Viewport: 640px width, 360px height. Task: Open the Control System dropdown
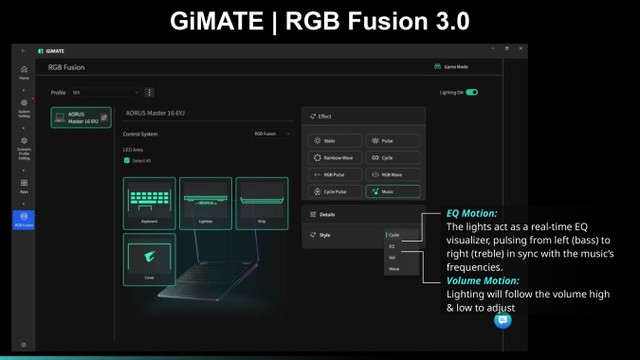coord(271,134)
